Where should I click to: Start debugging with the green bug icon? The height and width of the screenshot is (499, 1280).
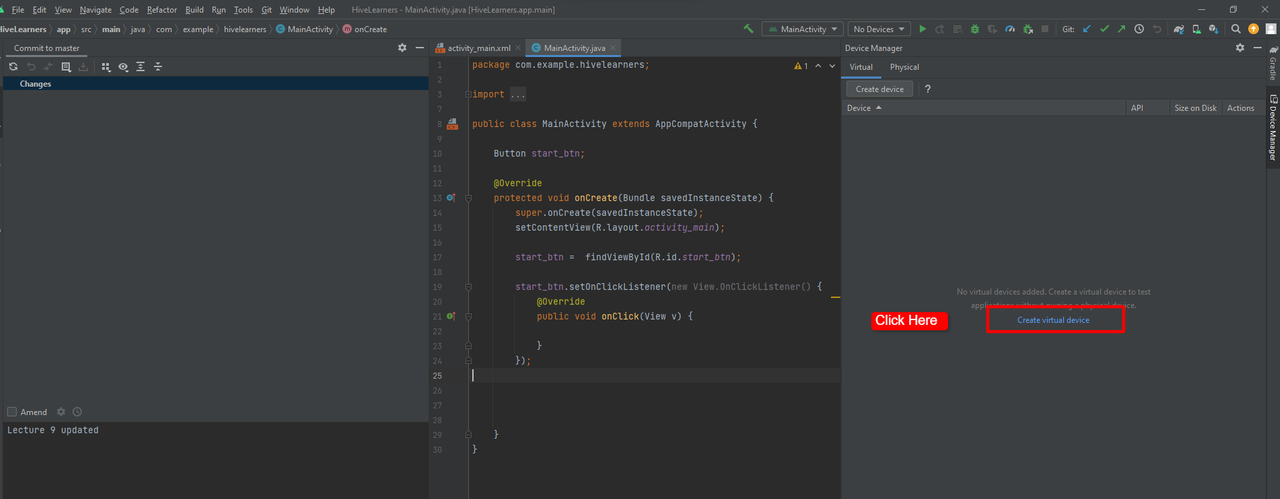[x=975, y=29]
